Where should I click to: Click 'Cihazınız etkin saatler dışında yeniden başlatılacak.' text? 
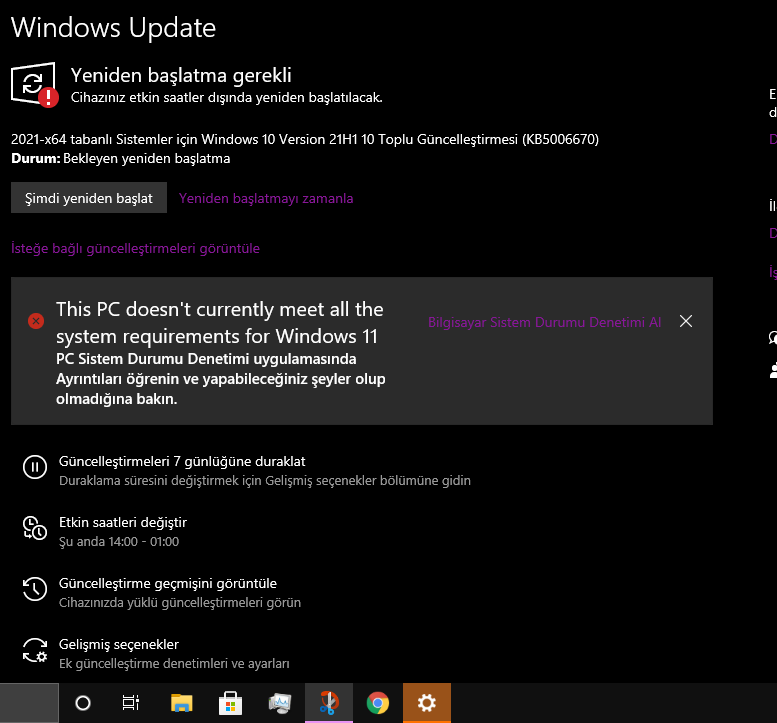(226, 98)
